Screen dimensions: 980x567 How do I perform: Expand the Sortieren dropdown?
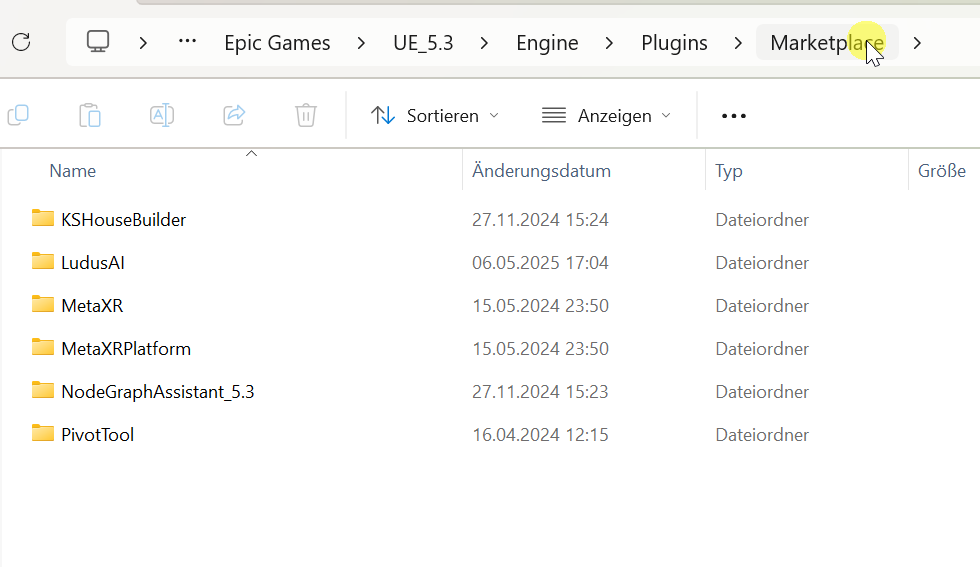[x=435, y=116]
